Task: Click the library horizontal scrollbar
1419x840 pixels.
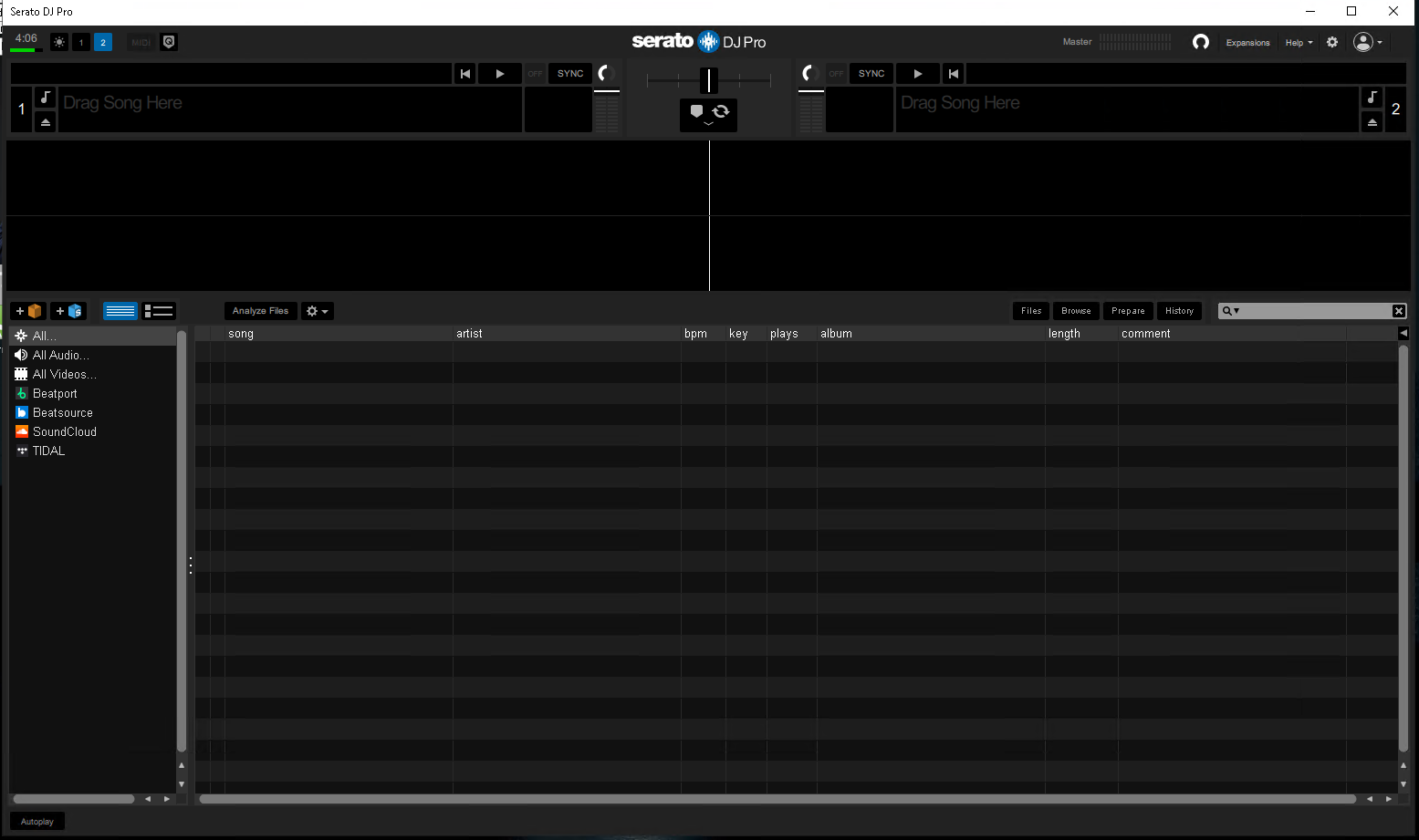Action: [777, 799]
